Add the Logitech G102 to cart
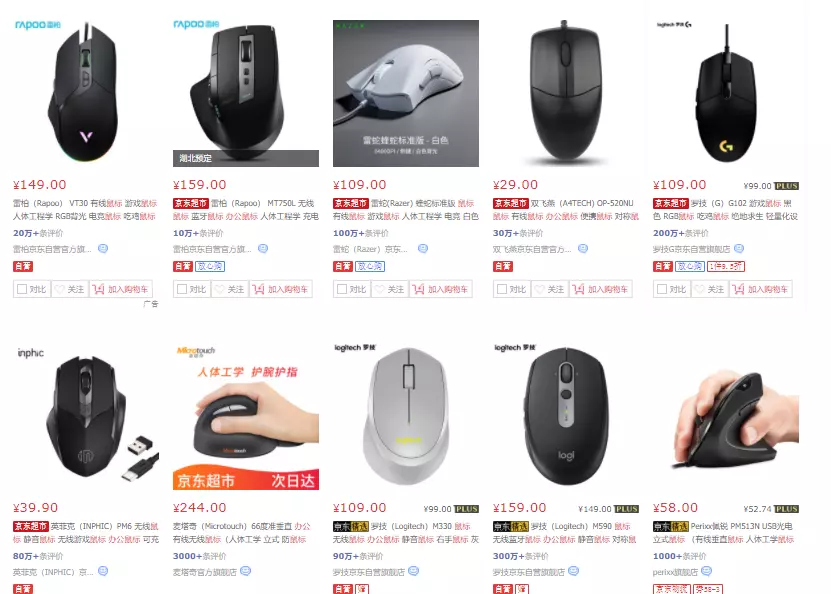This screenshot has width=831, height=594. tap(761, 289)
